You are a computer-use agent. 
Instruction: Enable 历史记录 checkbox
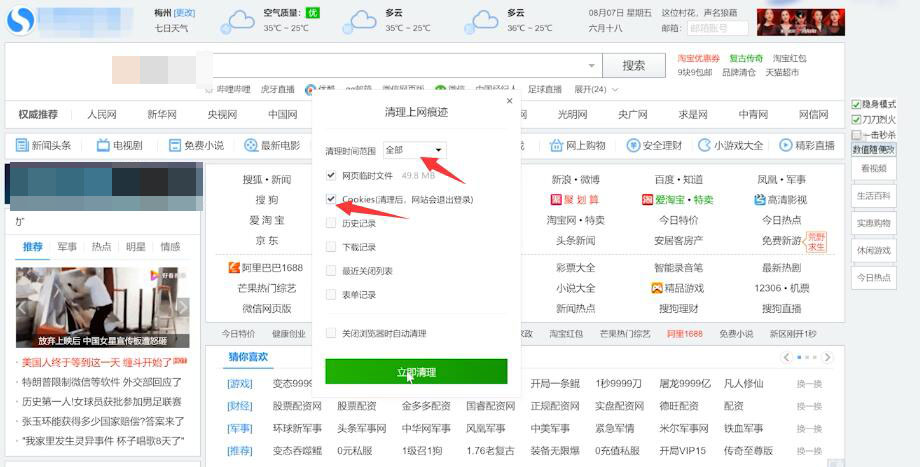331,223
